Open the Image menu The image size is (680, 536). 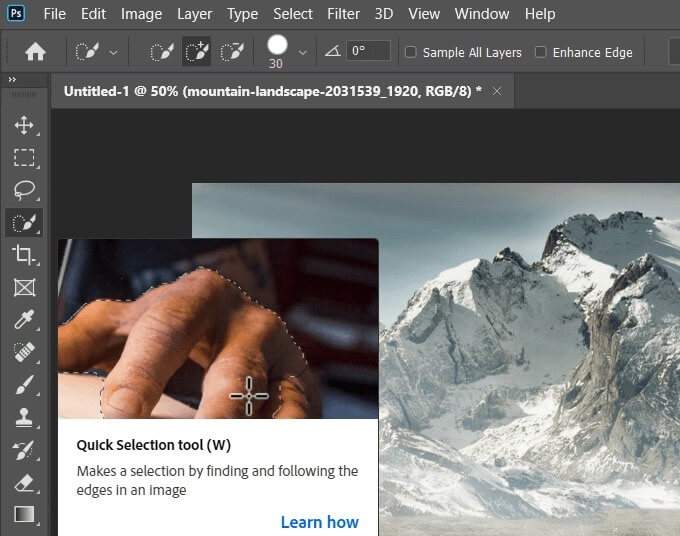[x=141, y=14]
